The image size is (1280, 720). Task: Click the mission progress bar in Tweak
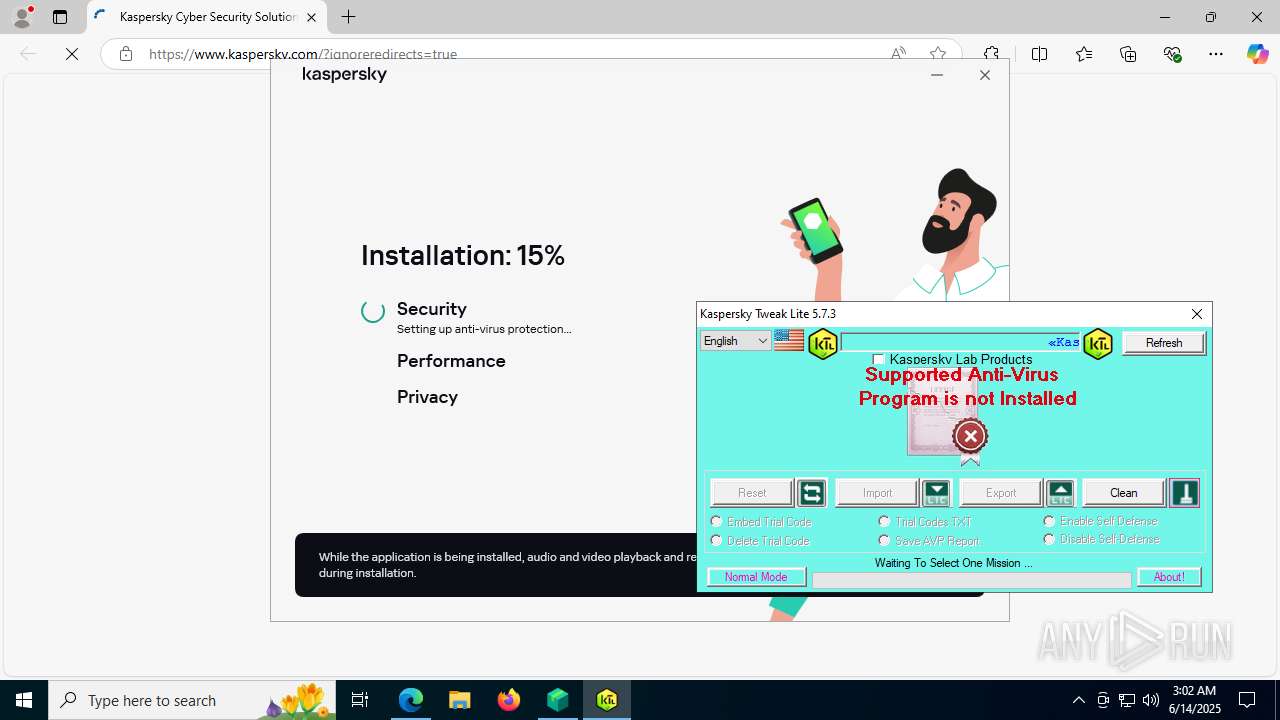tap(971, 580)
